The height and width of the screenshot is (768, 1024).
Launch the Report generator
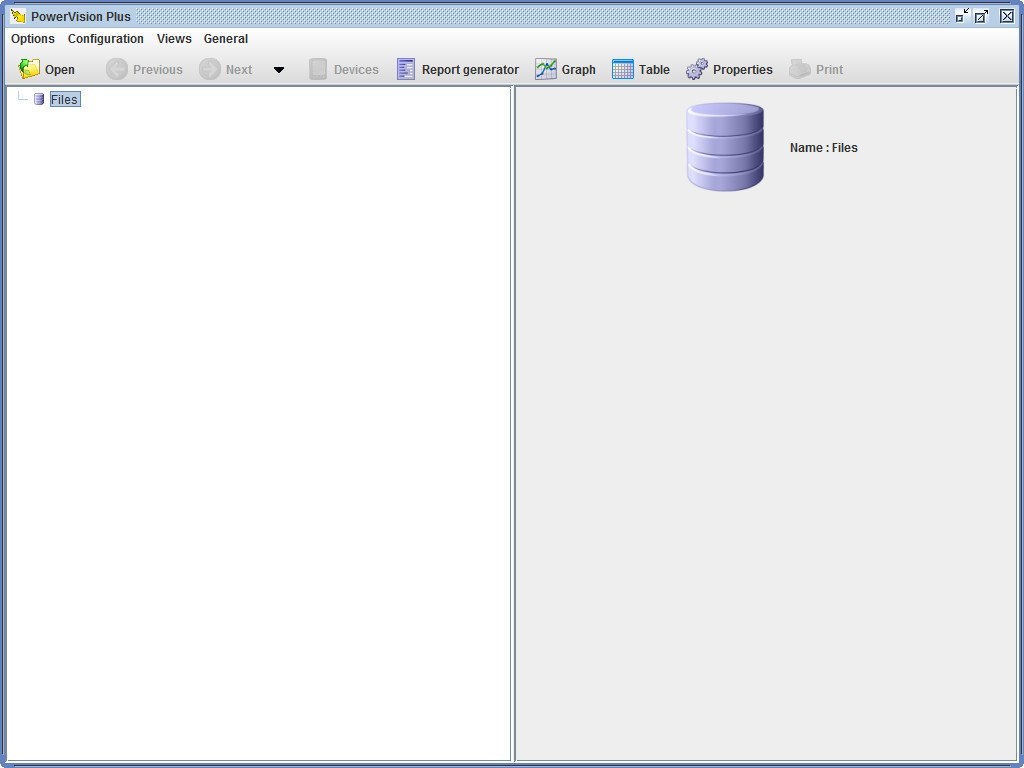click(458, 69)
